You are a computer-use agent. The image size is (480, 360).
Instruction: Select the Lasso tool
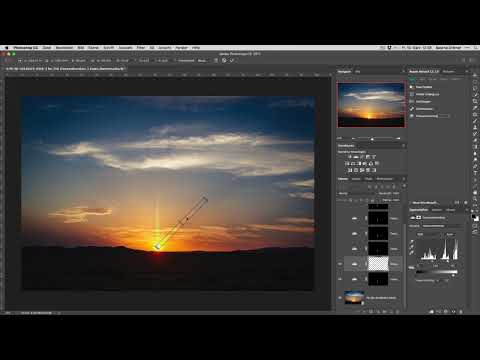click(475, 88)
